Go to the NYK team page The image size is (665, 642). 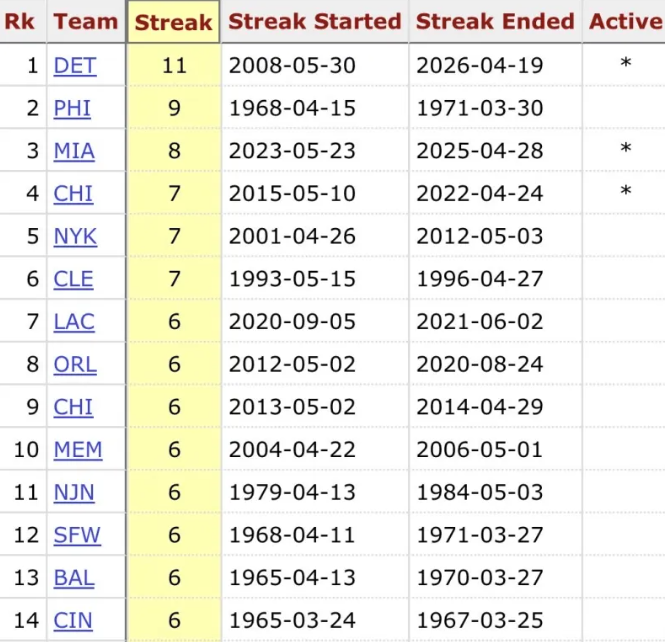point(75,236)
